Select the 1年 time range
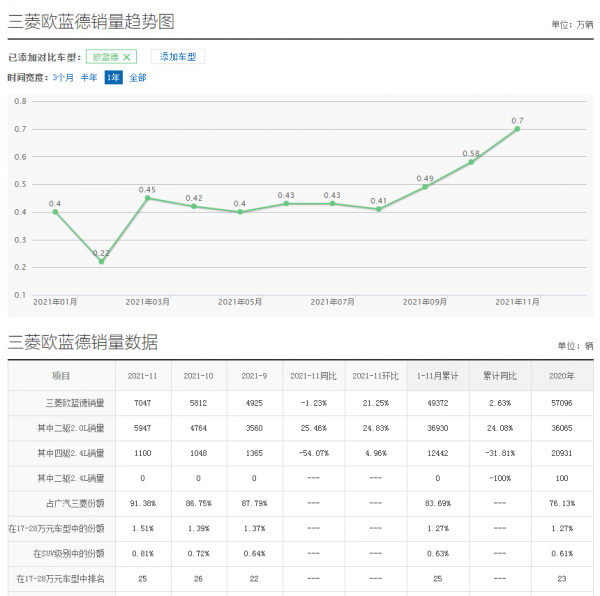Screen dimensions: 600x596 coord(114,78)
